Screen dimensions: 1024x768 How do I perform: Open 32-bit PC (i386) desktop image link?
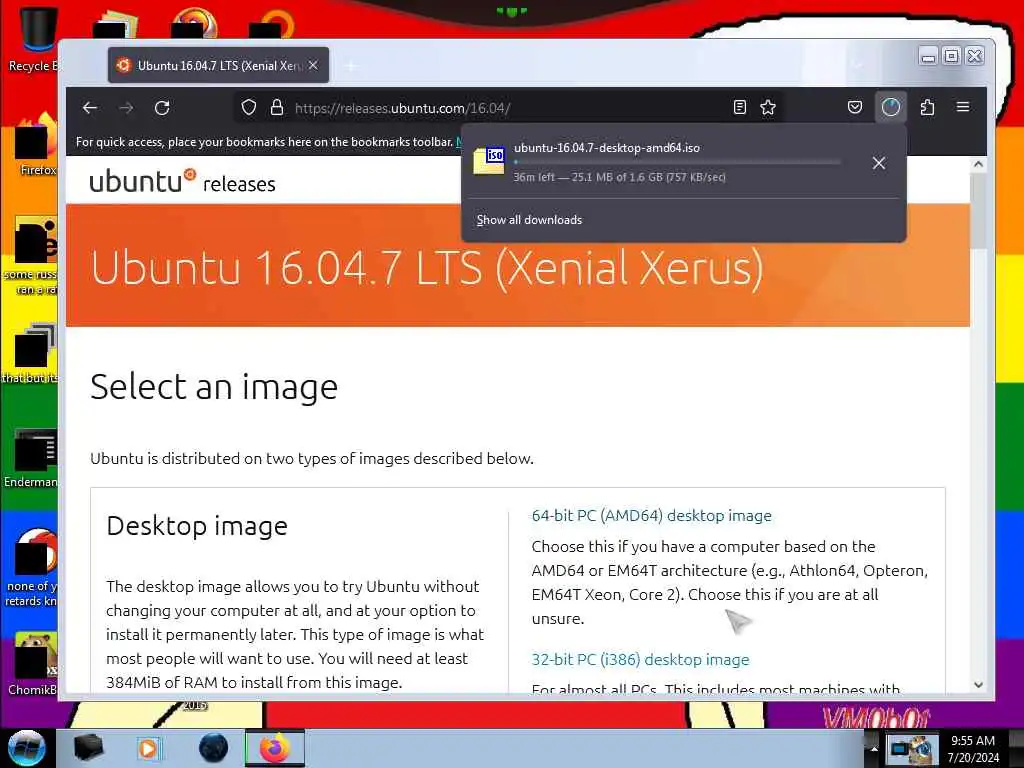pyautogui.click(x=640, y=660)
